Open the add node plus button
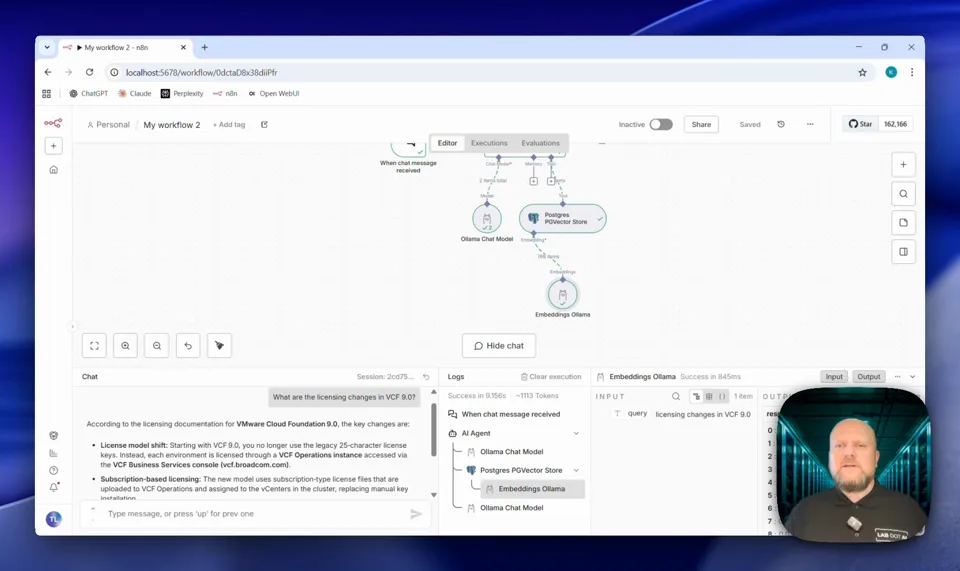The image size is (960, 571). point(903,164)
